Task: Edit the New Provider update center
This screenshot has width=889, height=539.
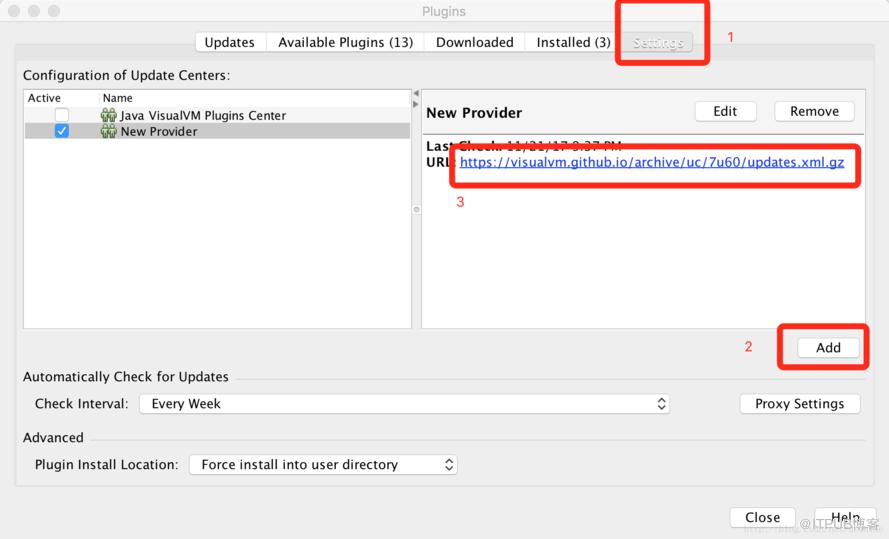Action: coord(725,111)
